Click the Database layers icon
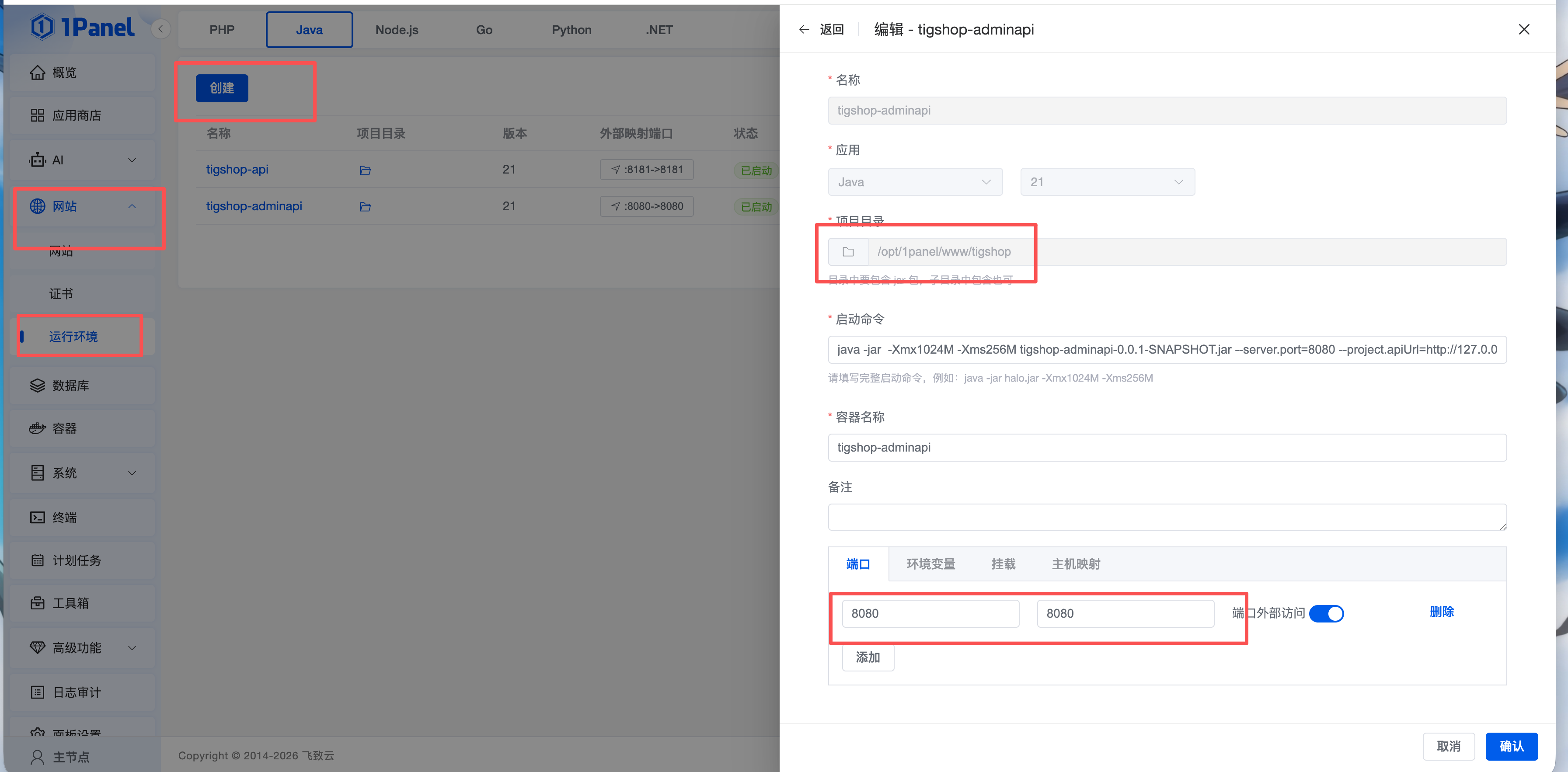This screenshot has width=1568, height=772. point(37,386)
